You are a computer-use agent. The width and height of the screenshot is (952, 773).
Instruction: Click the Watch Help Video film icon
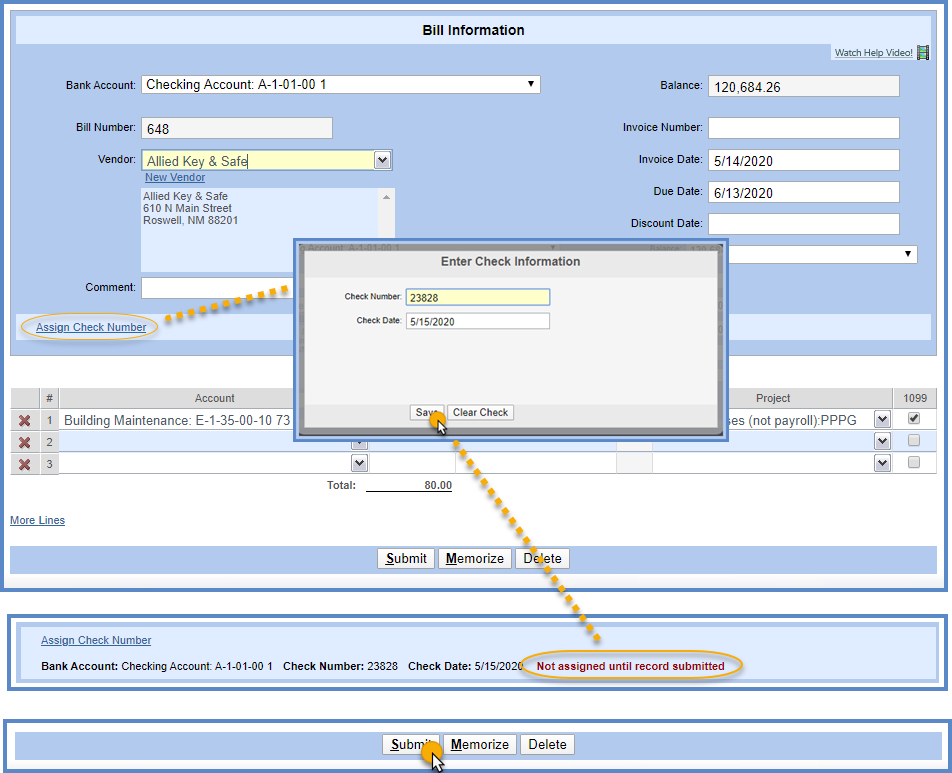[x=923, y=52]
